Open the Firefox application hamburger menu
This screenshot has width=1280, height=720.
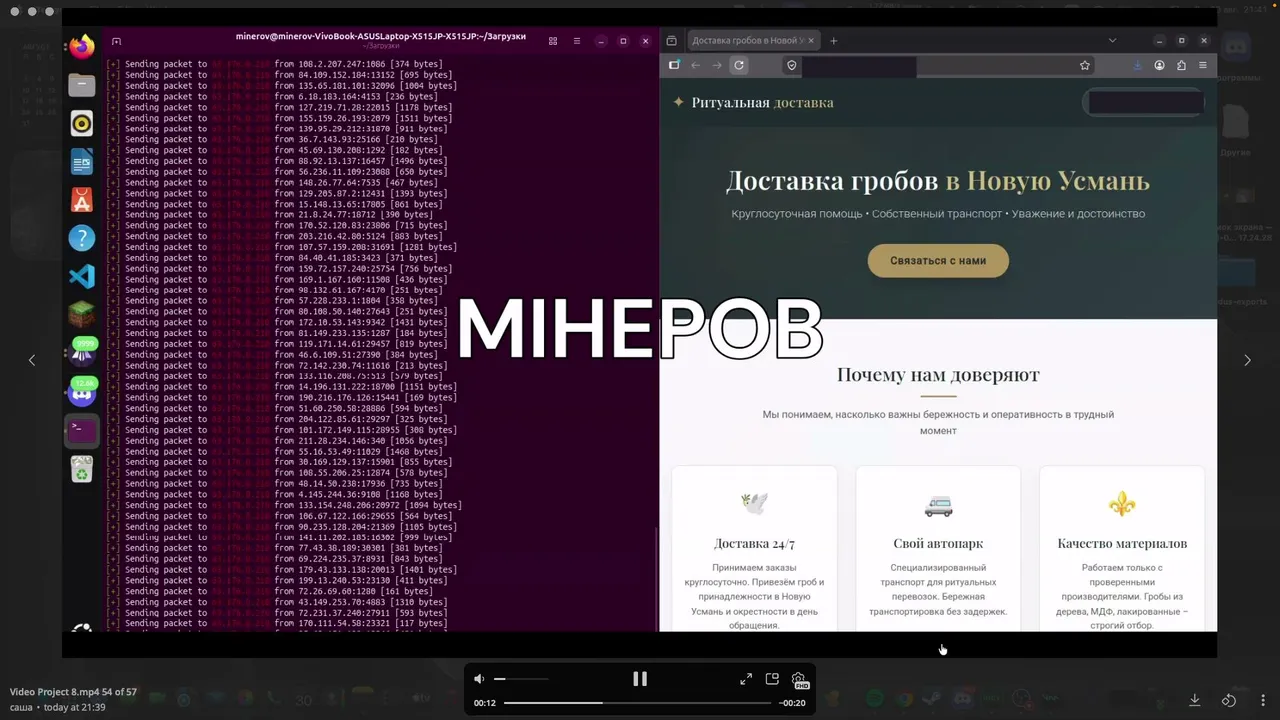[1203, 65]
